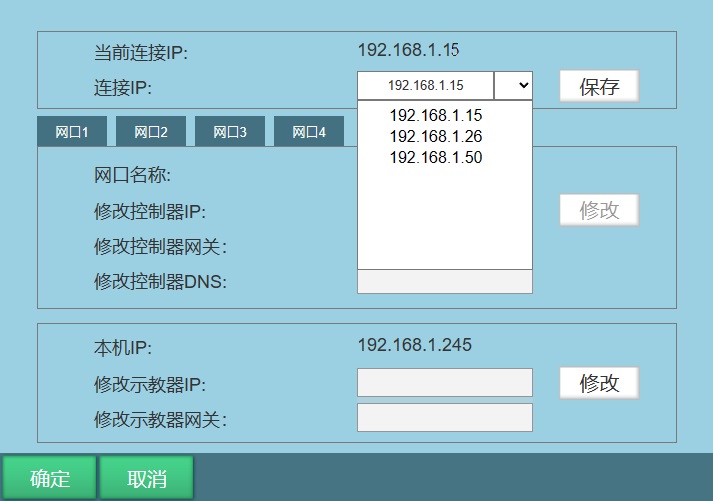Cancel using the green 取消 button
The height and width of the screenshot is (501, 713).
[x=146, y=478]
